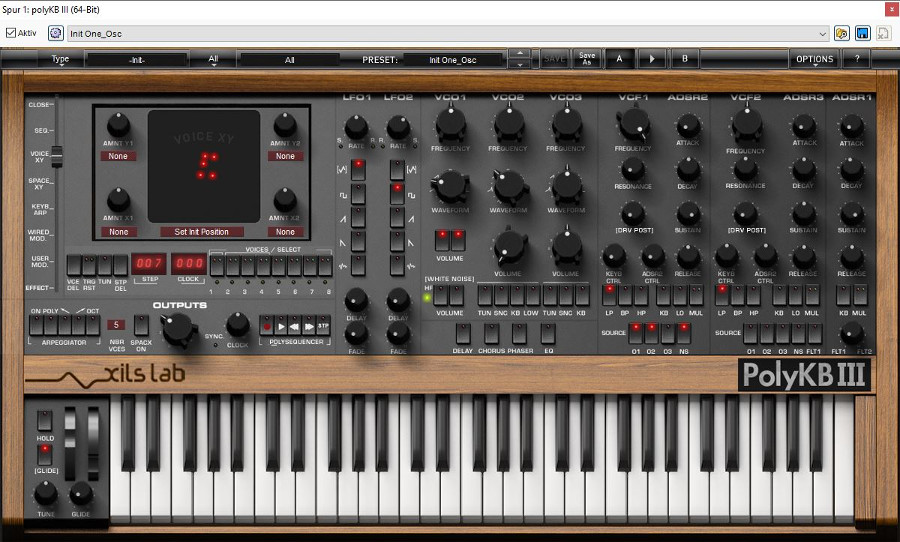Open the AMNT X2 None destination selector
The image size is (900, 542).
pos(285,232)
